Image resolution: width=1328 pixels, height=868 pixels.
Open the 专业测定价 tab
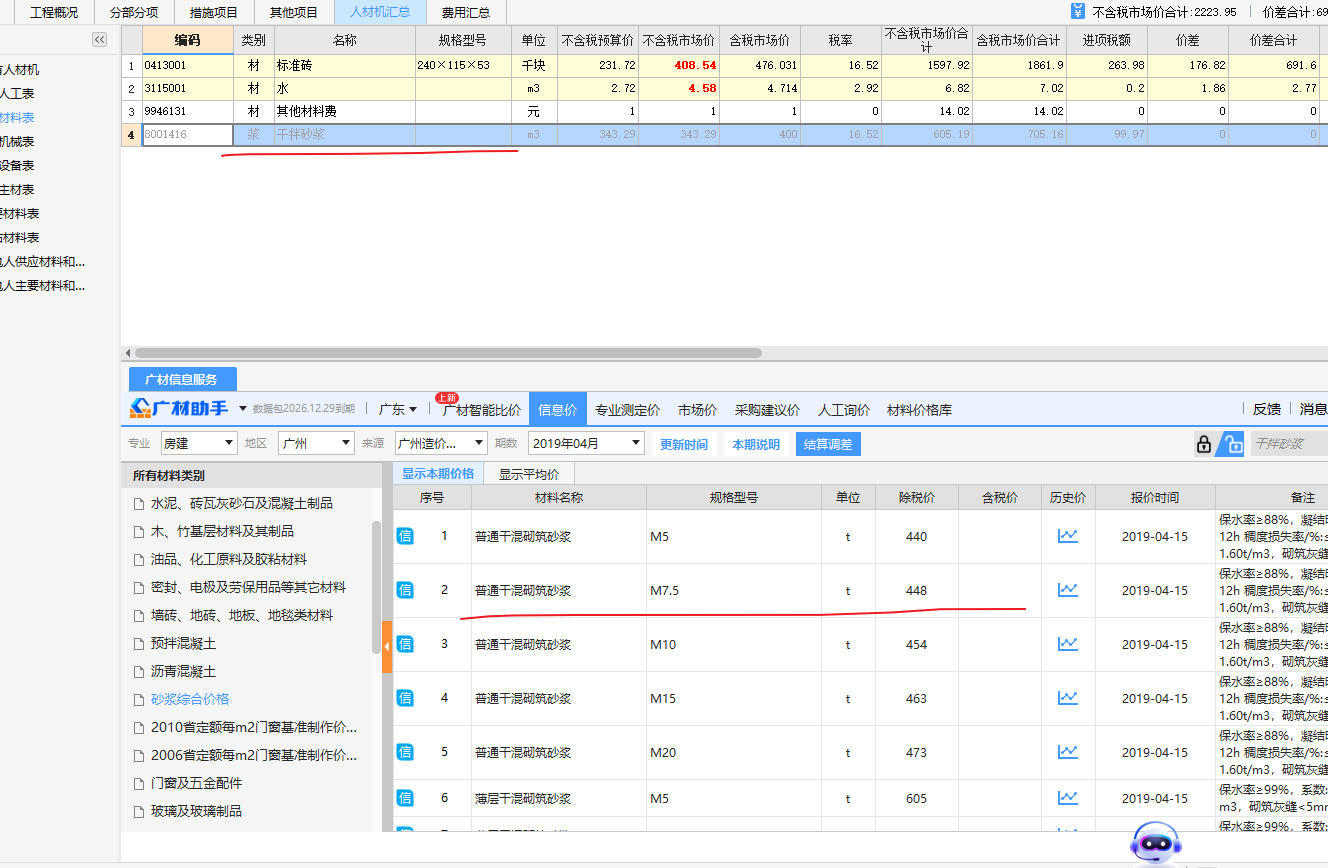click(x=627, y=410)
